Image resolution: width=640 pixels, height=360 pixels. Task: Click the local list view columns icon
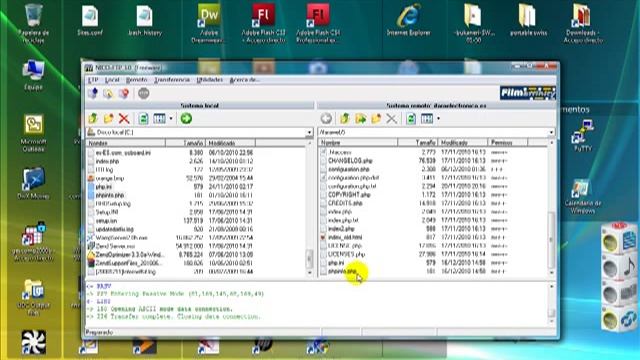pyautogui.click(x=159, y=119)
